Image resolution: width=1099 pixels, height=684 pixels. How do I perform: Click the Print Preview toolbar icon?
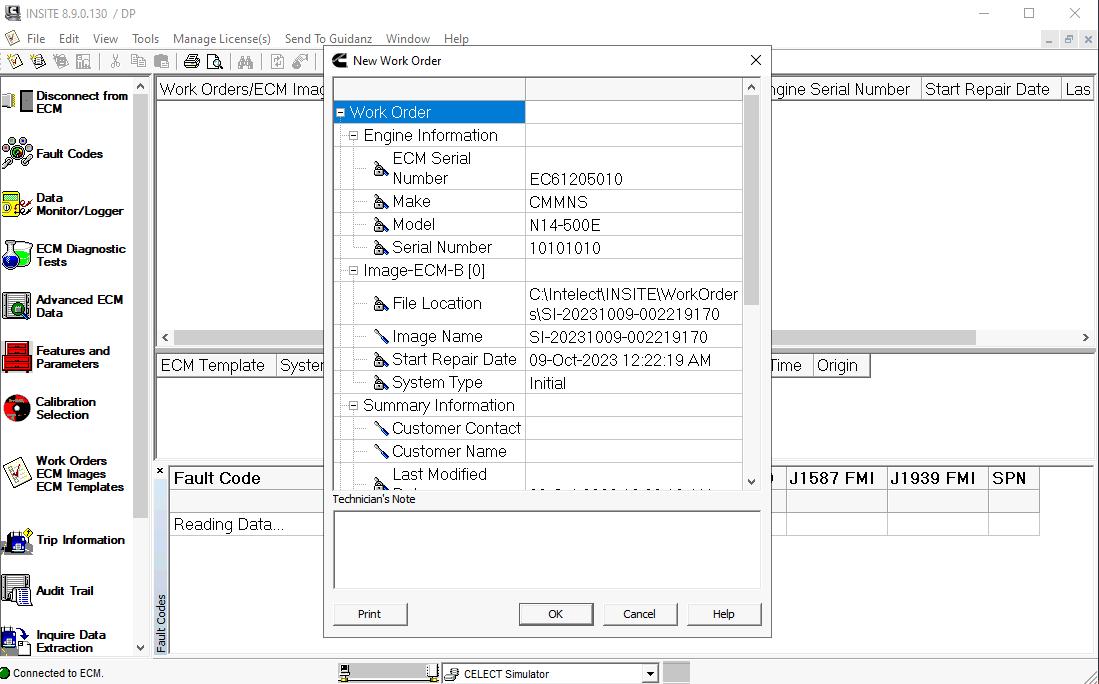click(x=214, y=62)
